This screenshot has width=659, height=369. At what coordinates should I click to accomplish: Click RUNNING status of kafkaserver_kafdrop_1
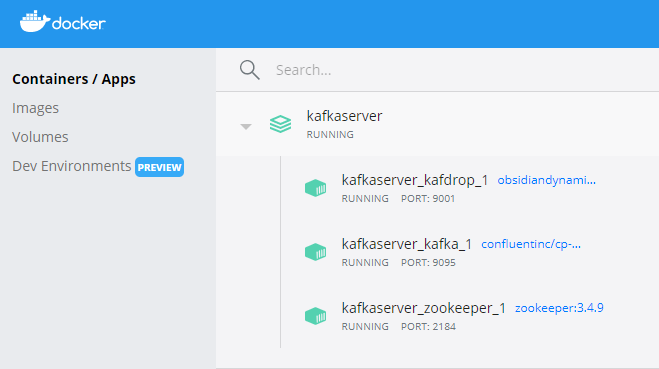coord(365,199)
